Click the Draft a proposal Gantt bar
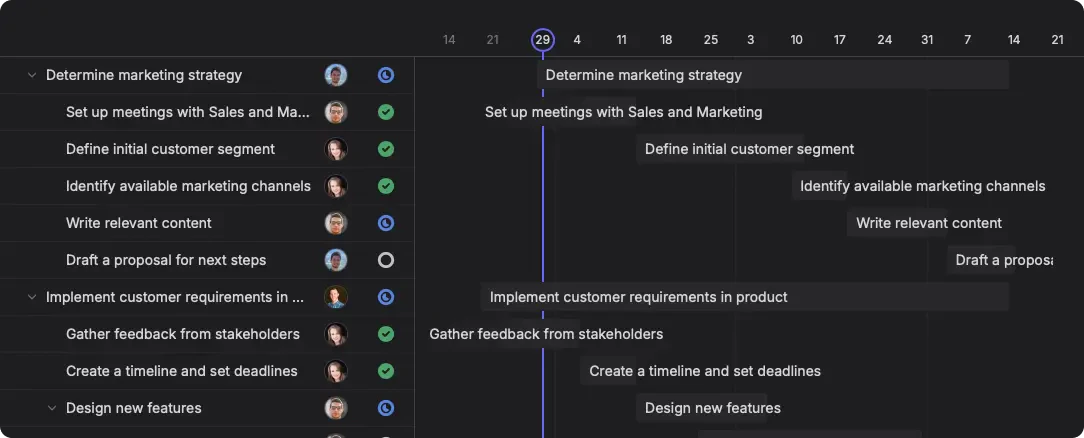1084x438 pixels. (981, 260)
